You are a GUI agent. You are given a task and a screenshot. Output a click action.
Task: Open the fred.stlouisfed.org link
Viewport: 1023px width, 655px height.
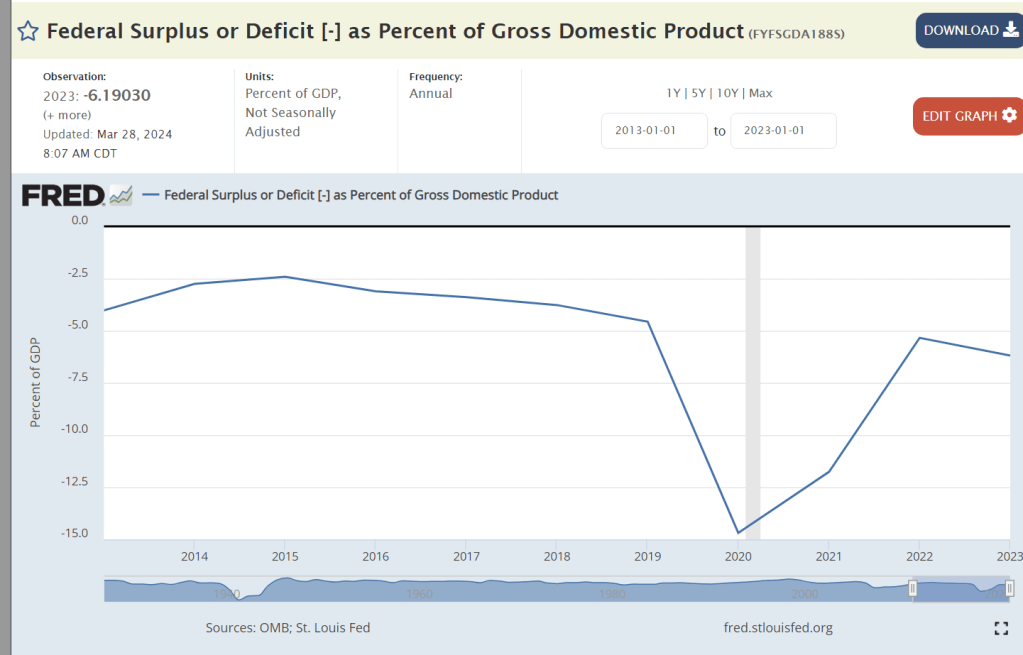[x=777, y=628]
